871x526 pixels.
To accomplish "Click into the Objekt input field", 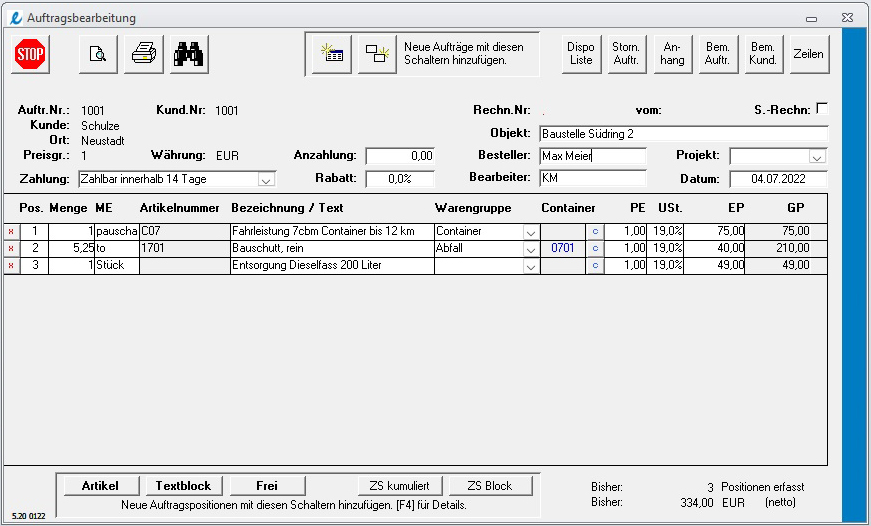I will click(684, 134).
